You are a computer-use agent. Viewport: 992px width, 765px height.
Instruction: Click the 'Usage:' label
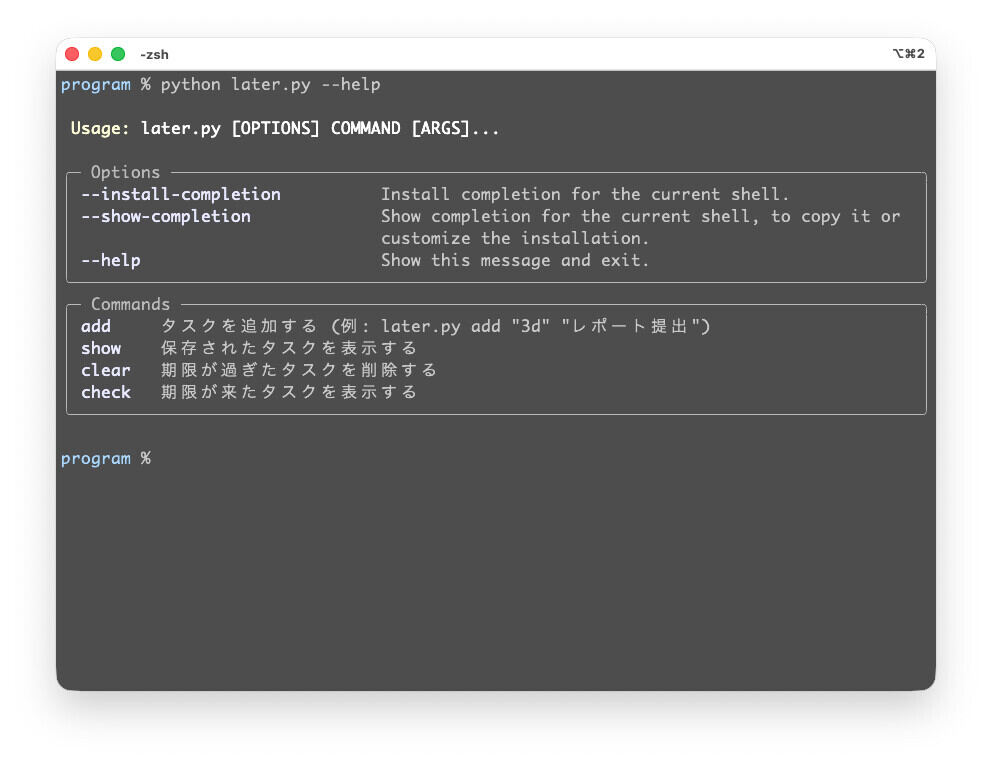(x=99, y=128)
